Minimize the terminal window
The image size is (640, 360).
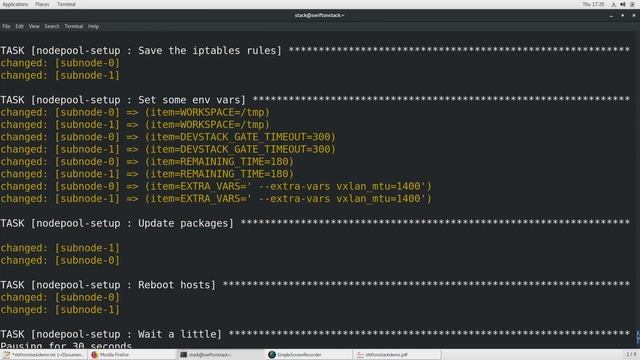(x=611, y=16)
